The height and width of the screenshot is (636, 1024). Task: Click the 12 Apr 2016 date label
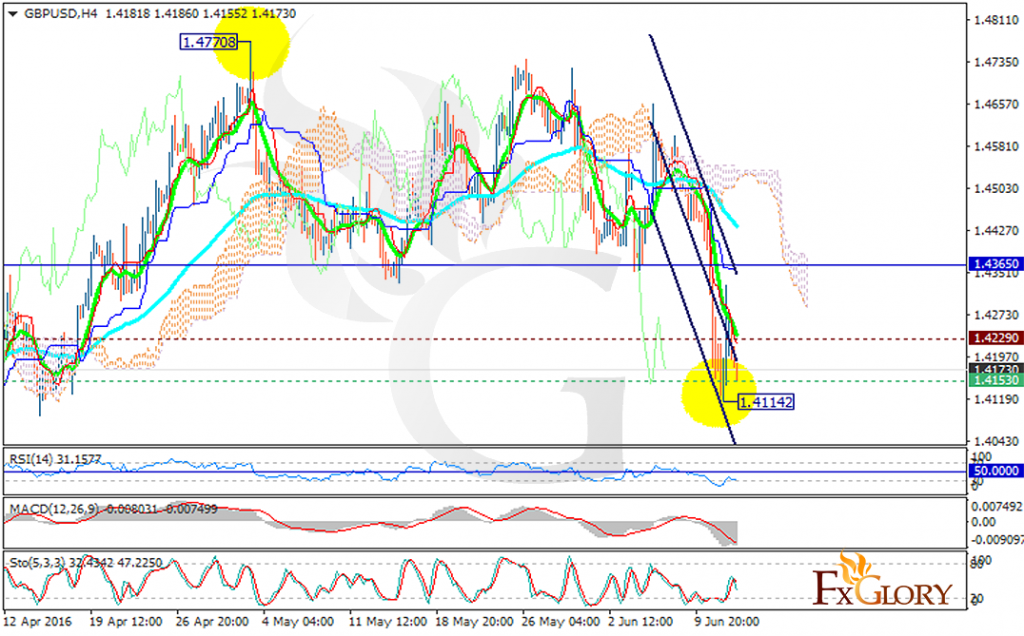tap(37, 622)
